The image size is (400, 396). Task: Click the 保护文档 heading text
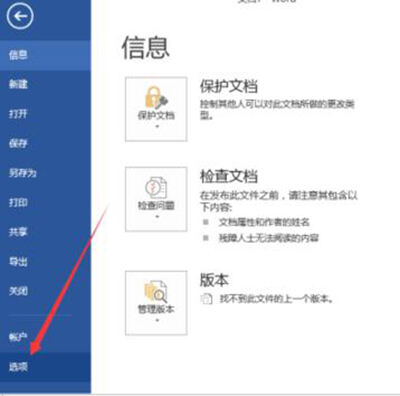pos(229,87)
